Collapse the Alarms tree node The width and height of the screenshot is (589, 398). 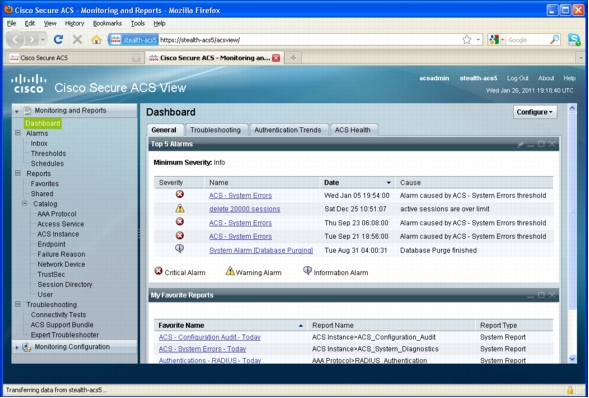pyautogui.click(x=18, y=133)
